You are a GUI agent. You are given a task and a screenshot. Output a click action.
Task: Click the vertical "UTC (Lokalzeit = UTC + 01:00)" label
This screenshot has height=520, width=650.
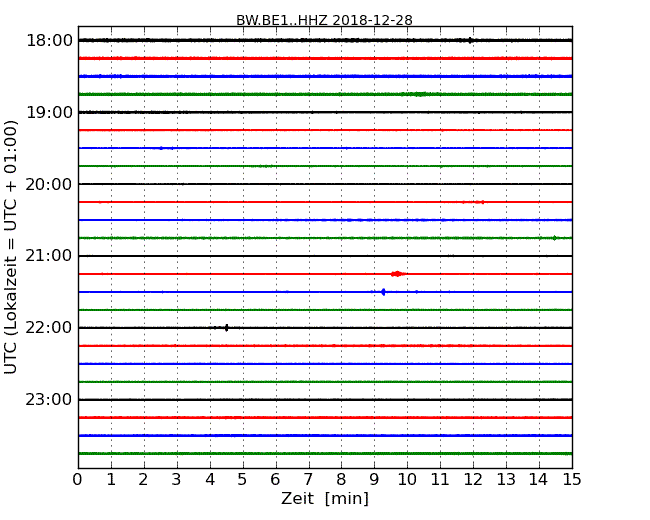coord(11,247)
